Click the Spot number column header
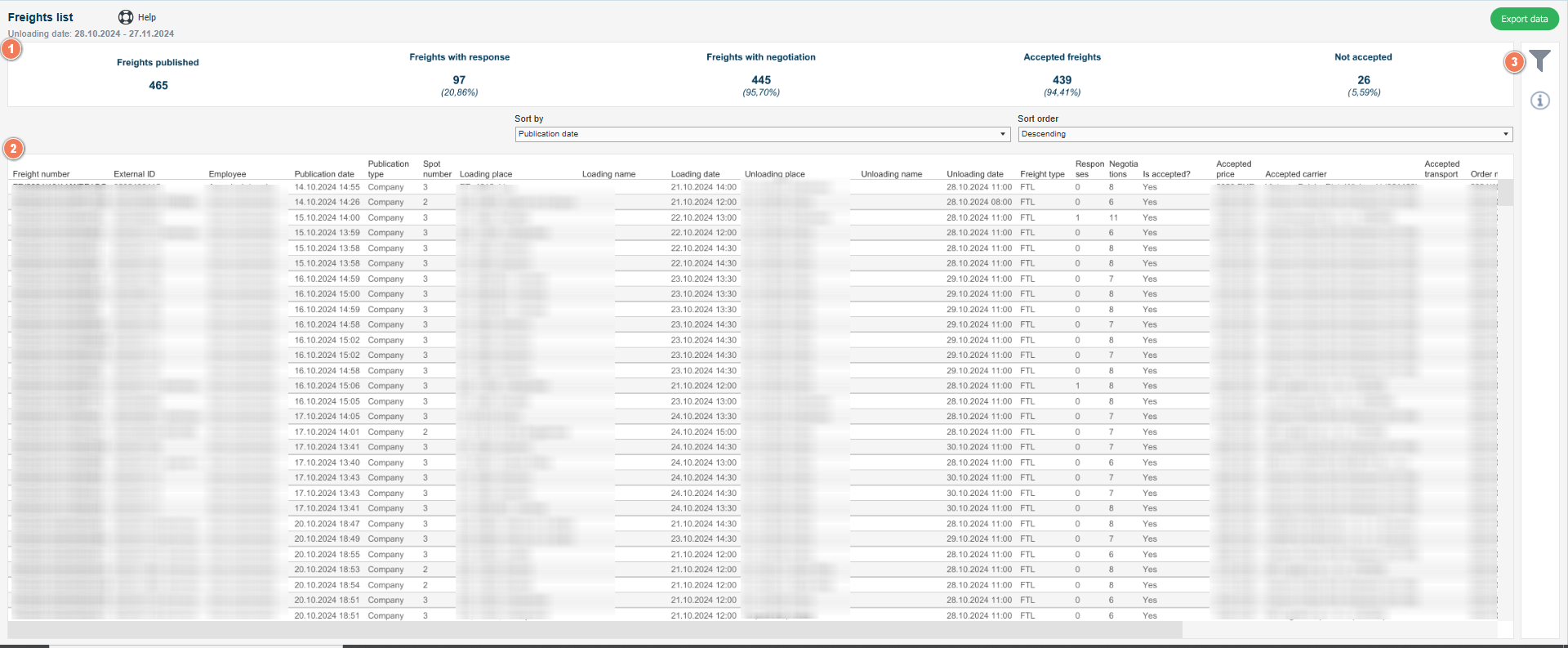1568x648 pixels. (437, 169)
